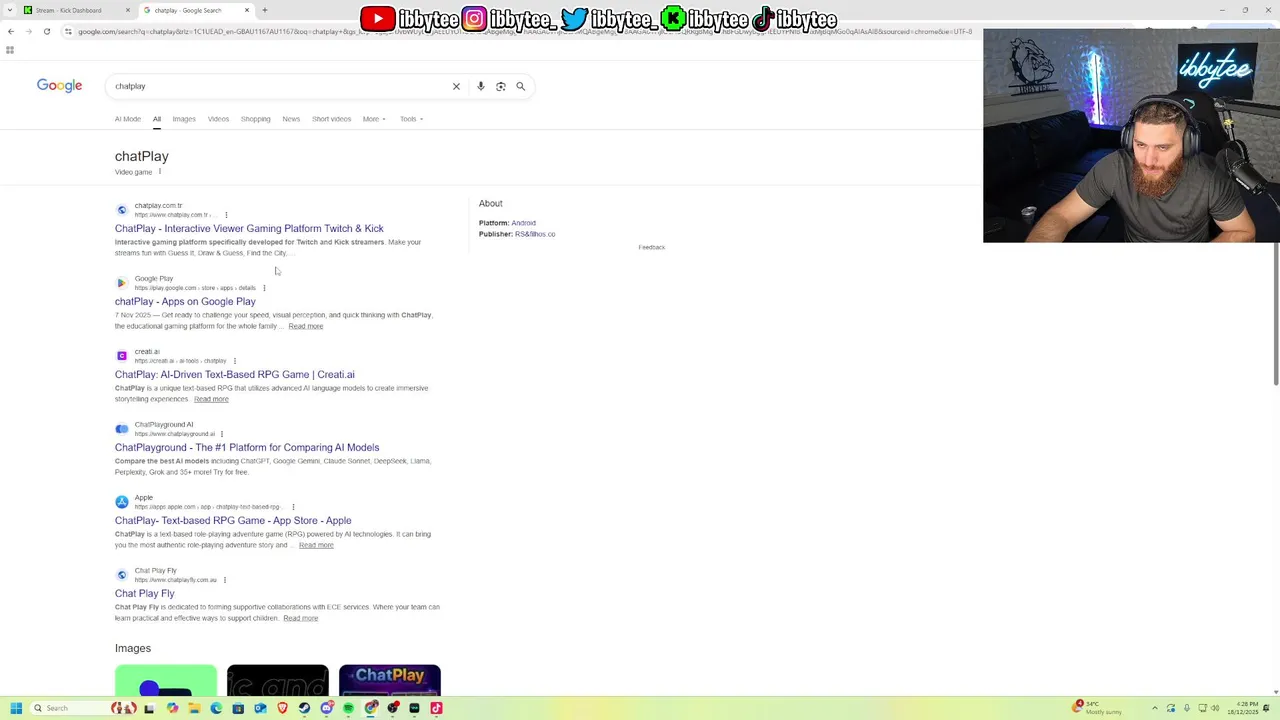Image resolution: width=1280 pixels, height=720 pixels.
Task: Start voice search with microphone icon
Action: click(x=481, y=86)
